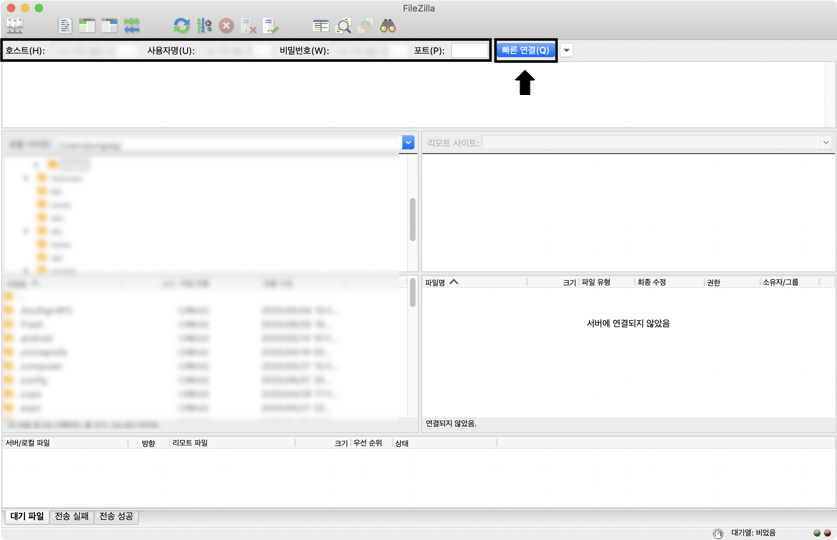The image size is (837, 540).
Task: Sort remote files by 크기 column
Action: coord(552,282)
